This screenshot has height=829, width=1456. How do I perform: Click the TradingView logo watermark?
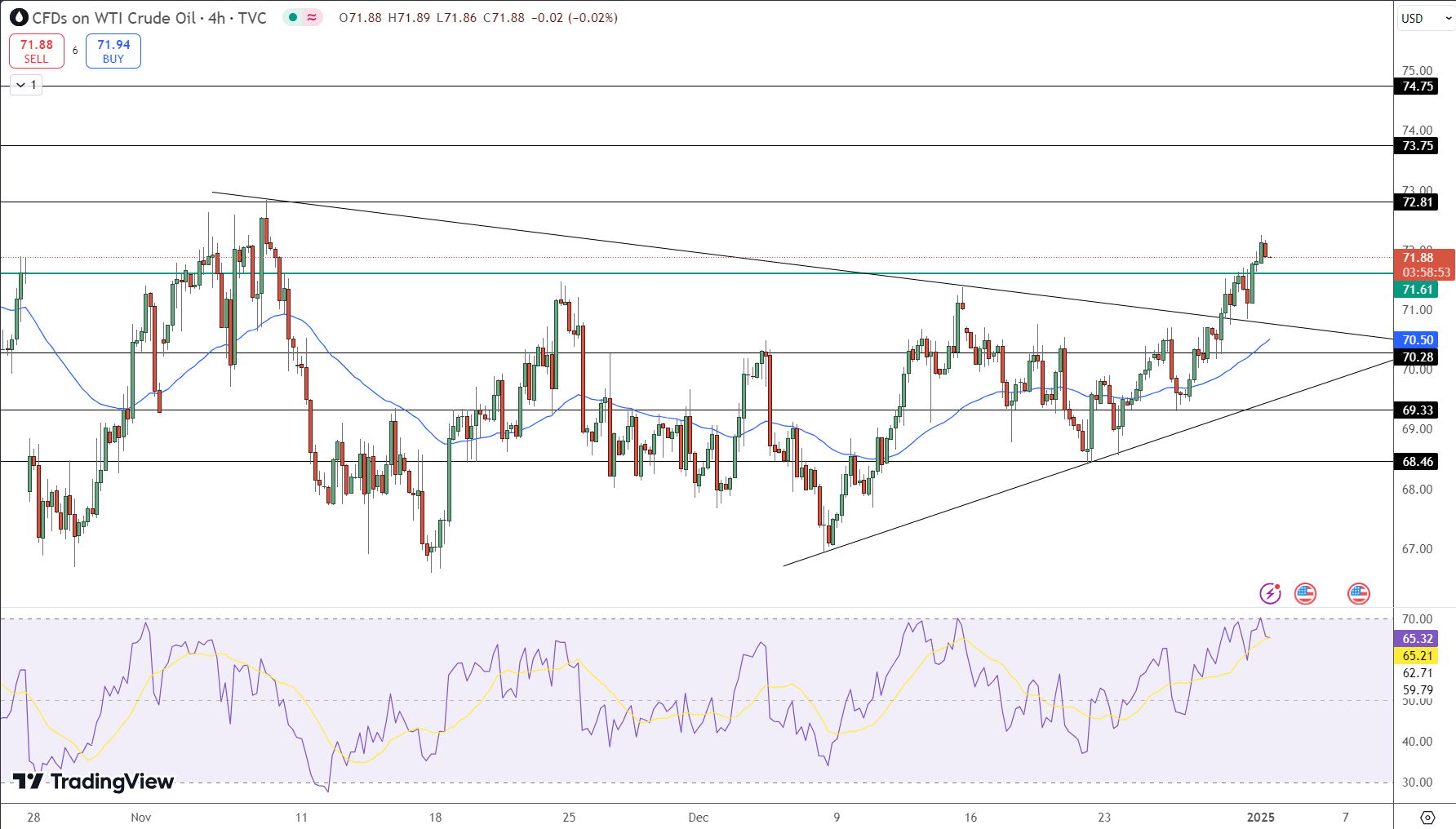[x=94, y=782]
